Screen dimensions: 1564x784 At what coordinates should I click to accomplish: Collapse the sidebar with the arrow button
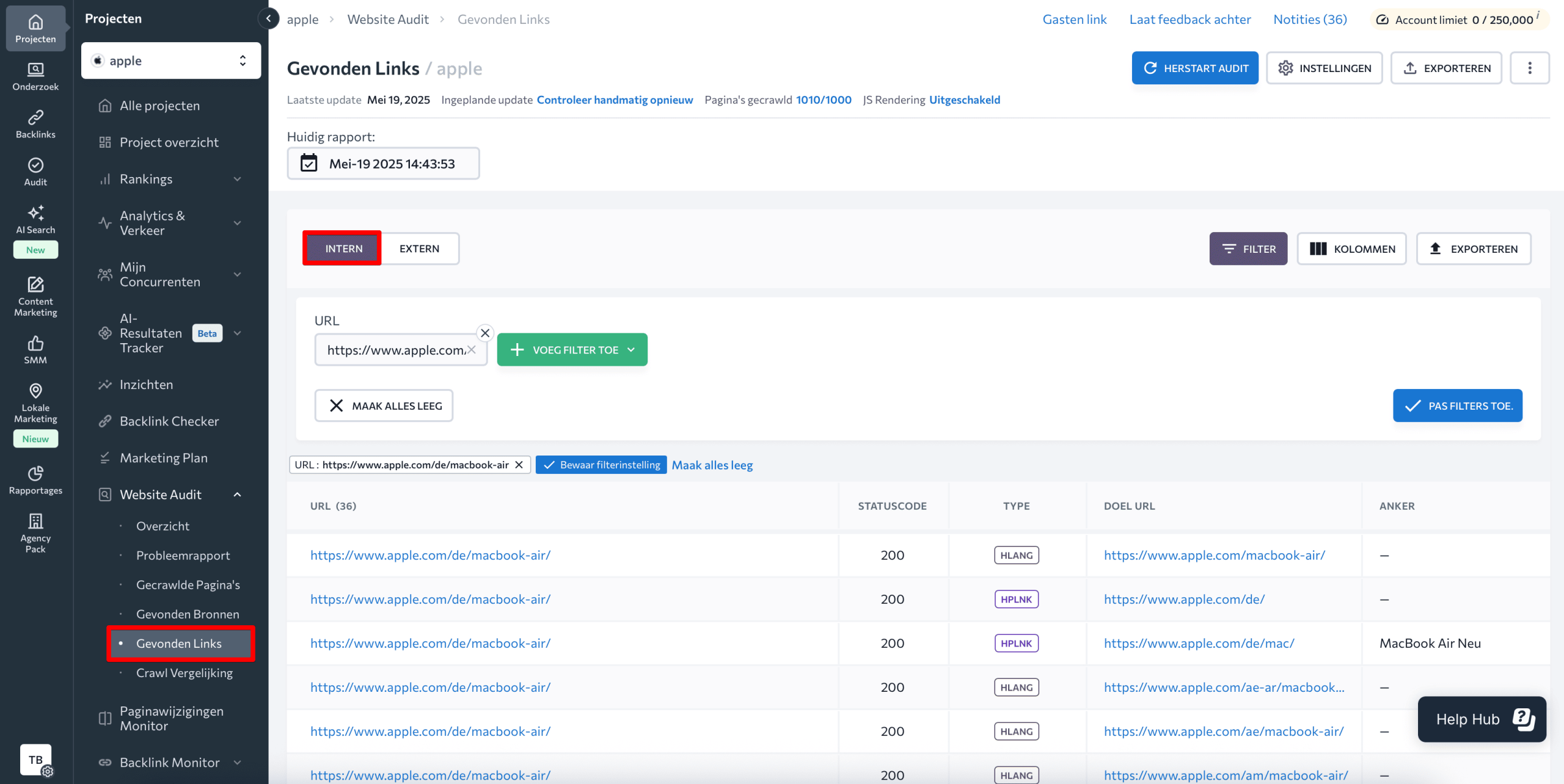coord(268,18)
